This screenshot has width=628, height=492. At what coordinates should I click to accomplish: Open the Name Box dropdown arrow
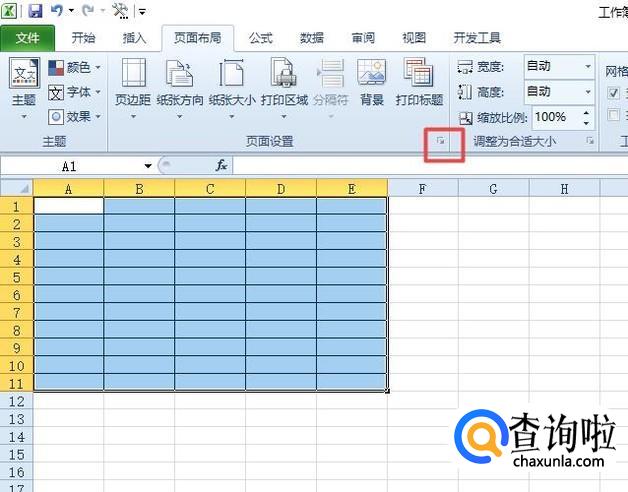148,166
